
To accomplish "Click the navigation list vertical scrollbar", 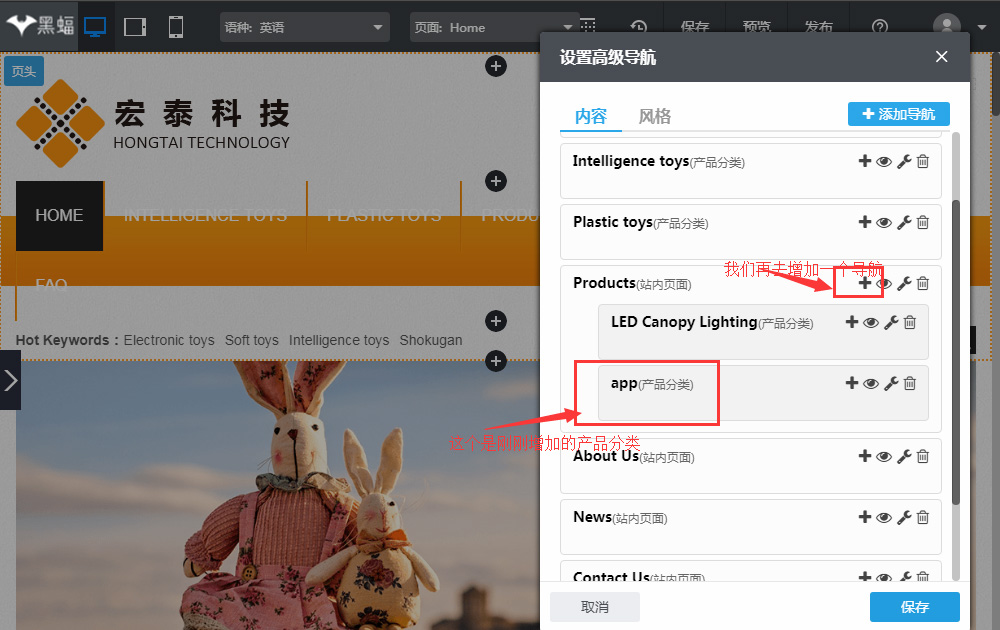I will click(955, 350).
